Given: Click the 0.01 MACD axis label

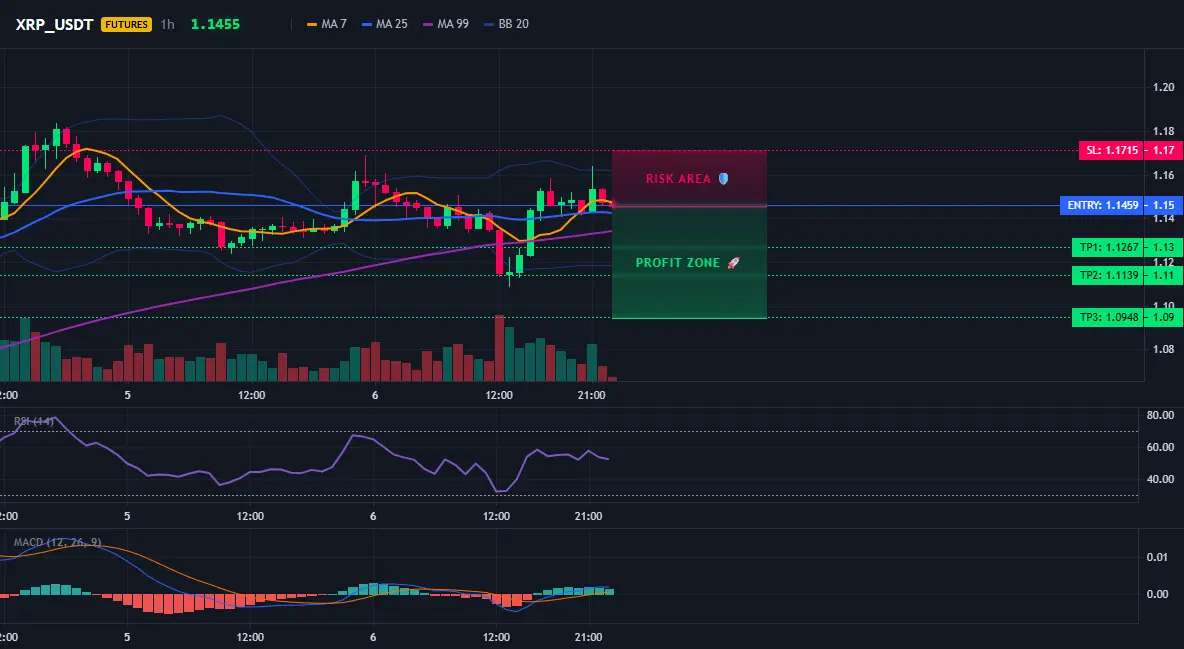Looking at the screenshot, I should [x=1157, y=557].
